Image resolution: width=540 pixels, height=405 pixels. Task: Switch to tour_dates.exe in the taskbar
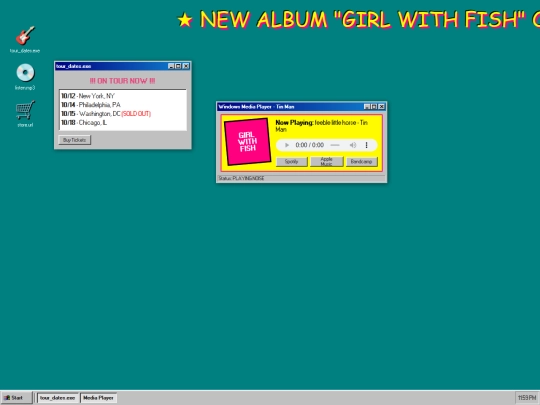pyautogui.click(x=58, y=398)
